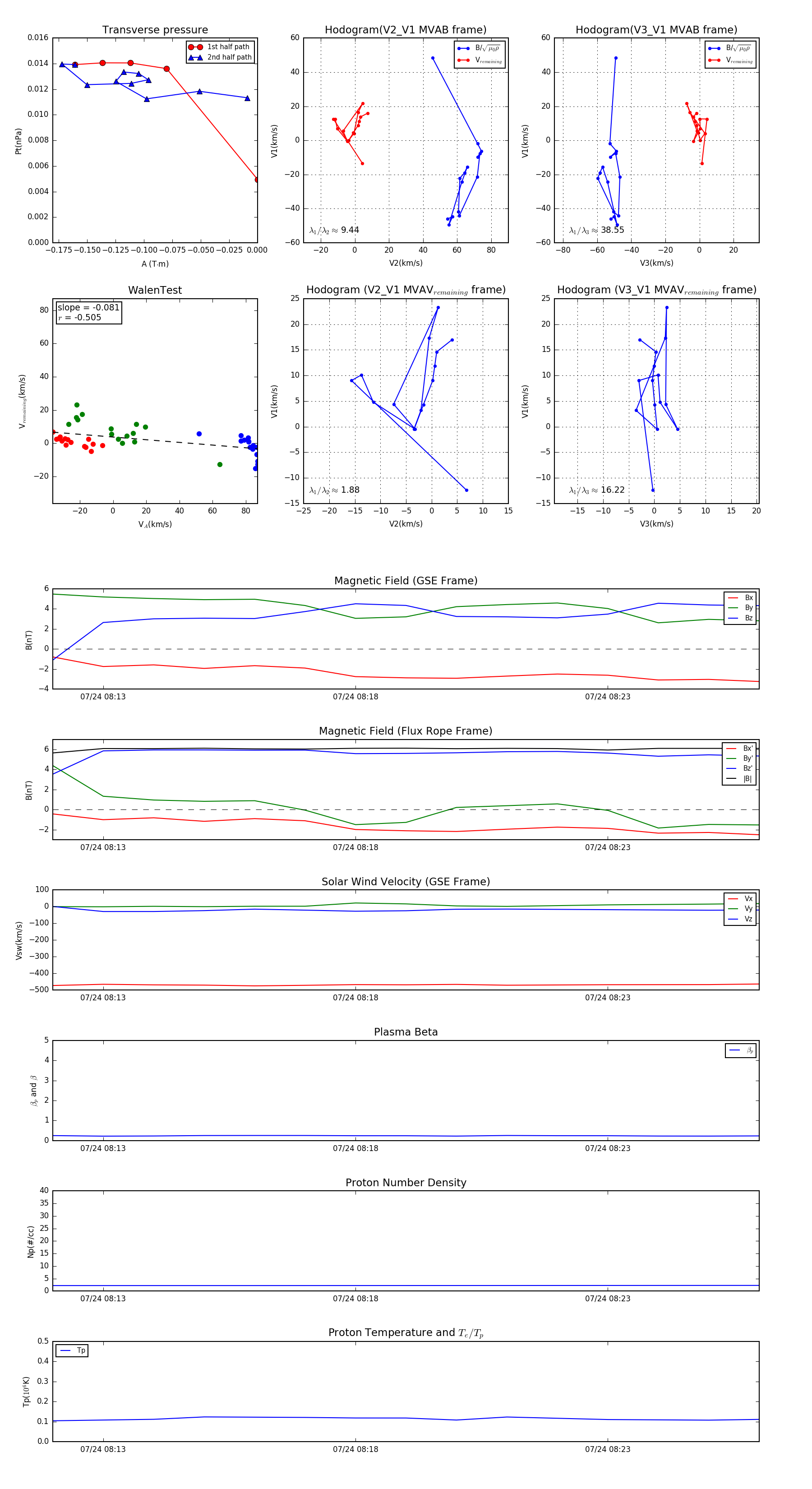Click the |B| legend entry
Screen dimensions: 812x1489
[739, 779]
